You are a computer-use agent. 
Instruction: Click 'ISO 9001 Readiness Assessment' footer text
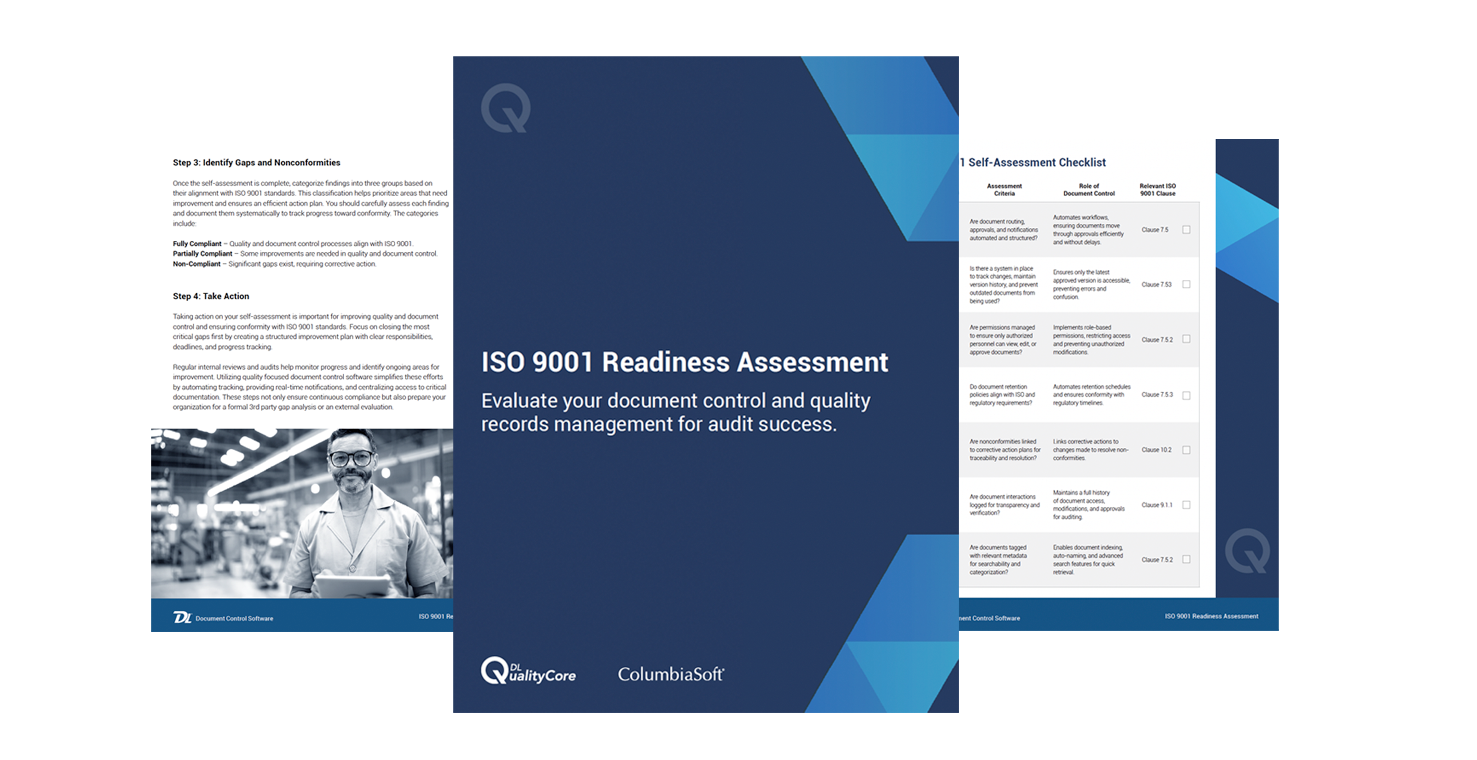point(1212,616)
